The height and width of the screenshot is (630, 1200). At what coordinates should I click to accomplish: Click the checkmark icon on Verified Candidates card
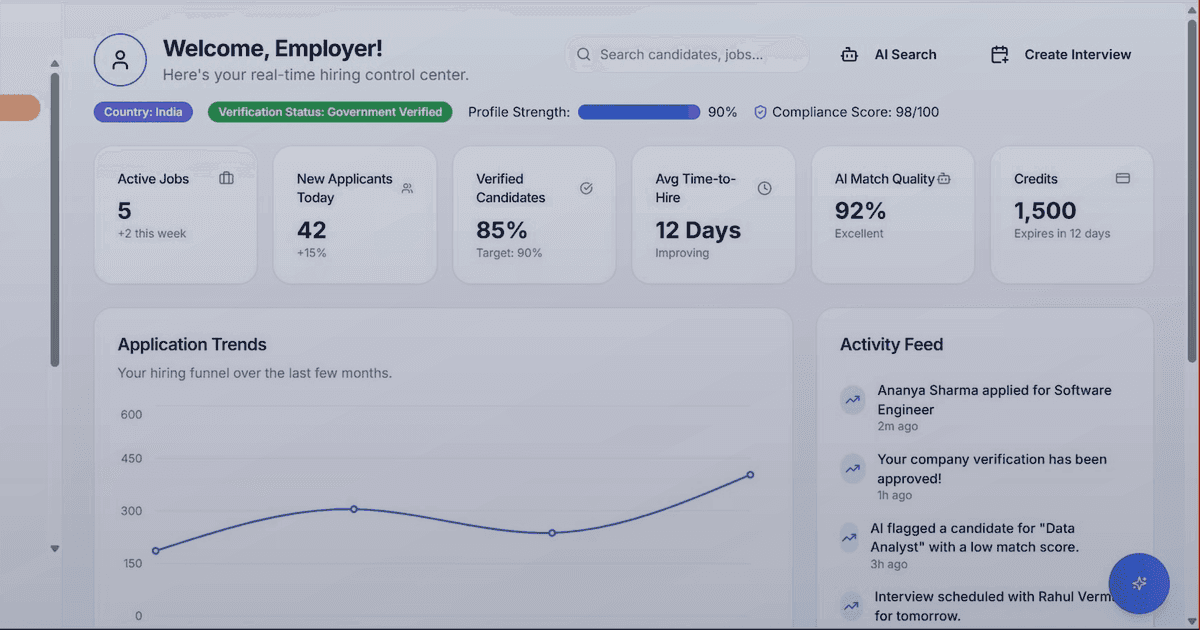(x=586, y=187)
